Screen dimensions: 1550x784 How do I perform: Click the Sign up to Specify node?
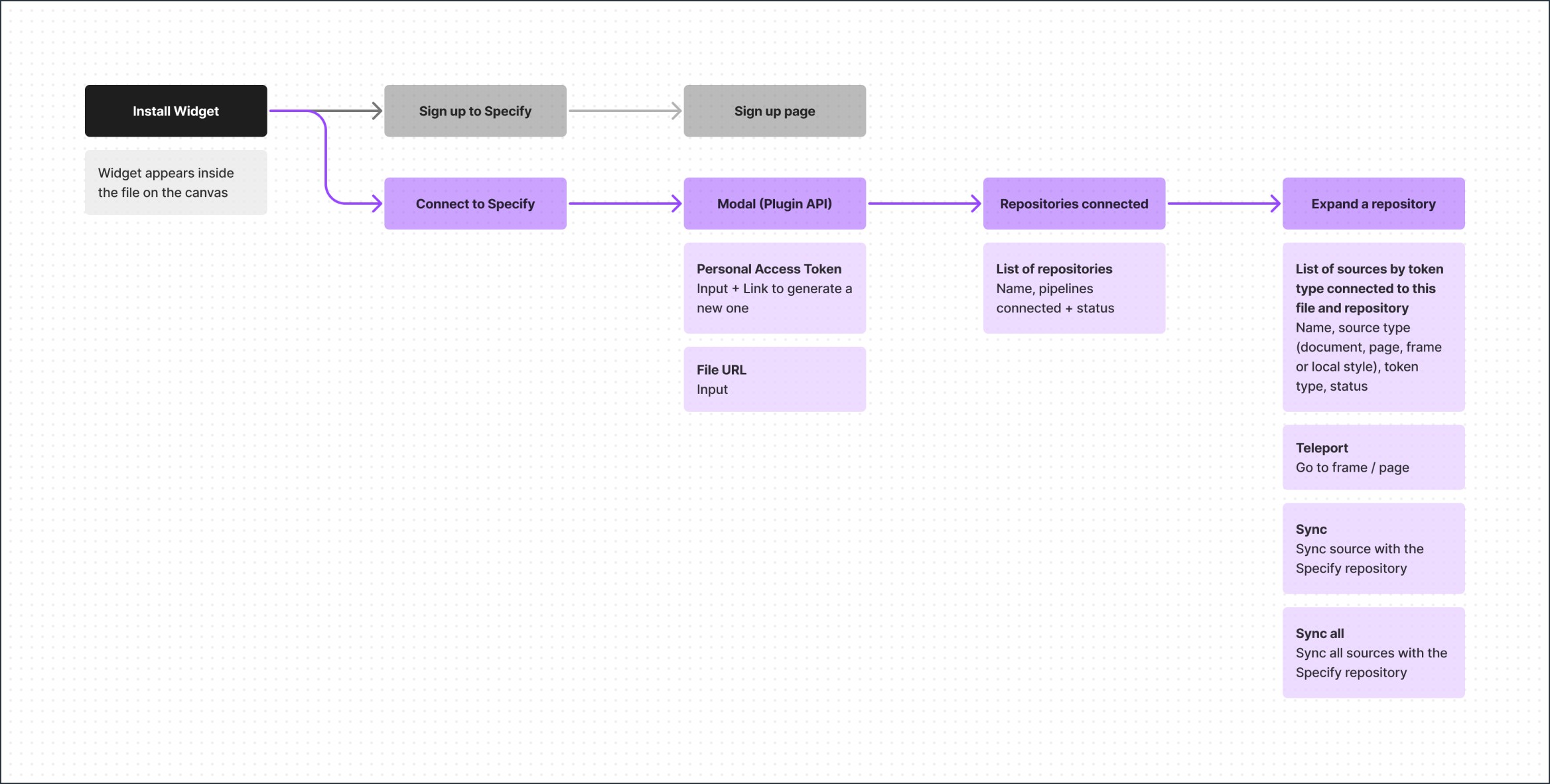coord(477,111)
